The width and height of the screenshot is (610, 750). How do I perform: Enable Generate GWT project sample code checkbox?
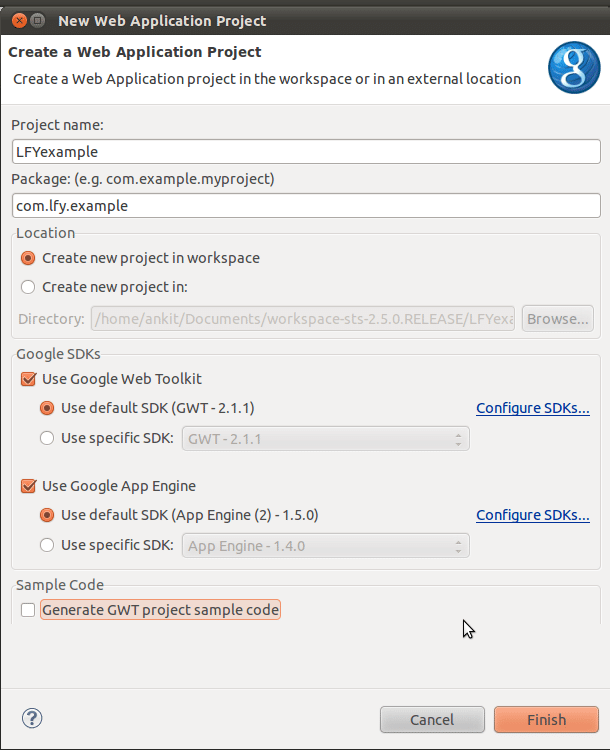[x=28, y=610]
